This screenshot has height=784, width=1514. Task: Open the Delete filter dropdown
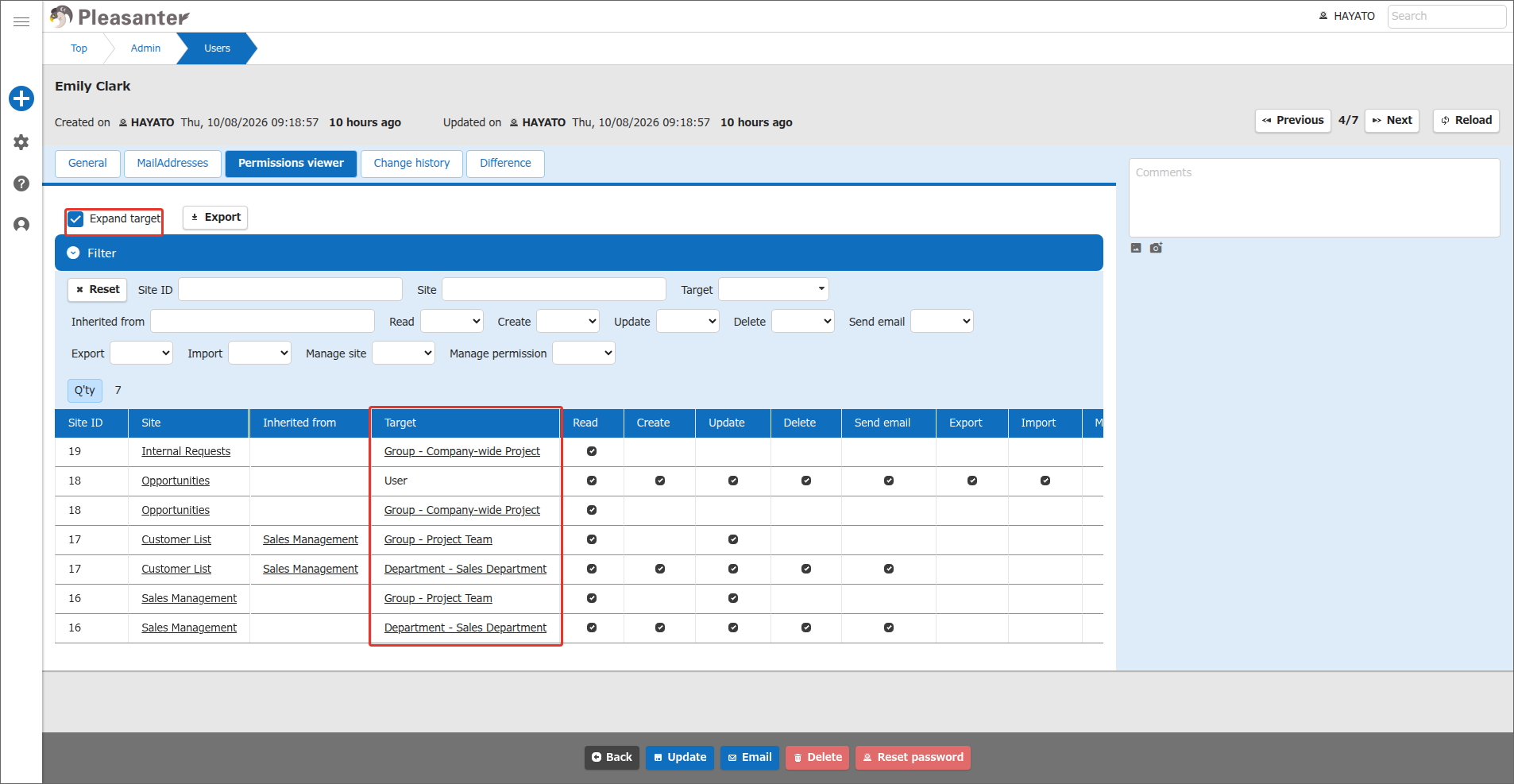coord(803,321)
